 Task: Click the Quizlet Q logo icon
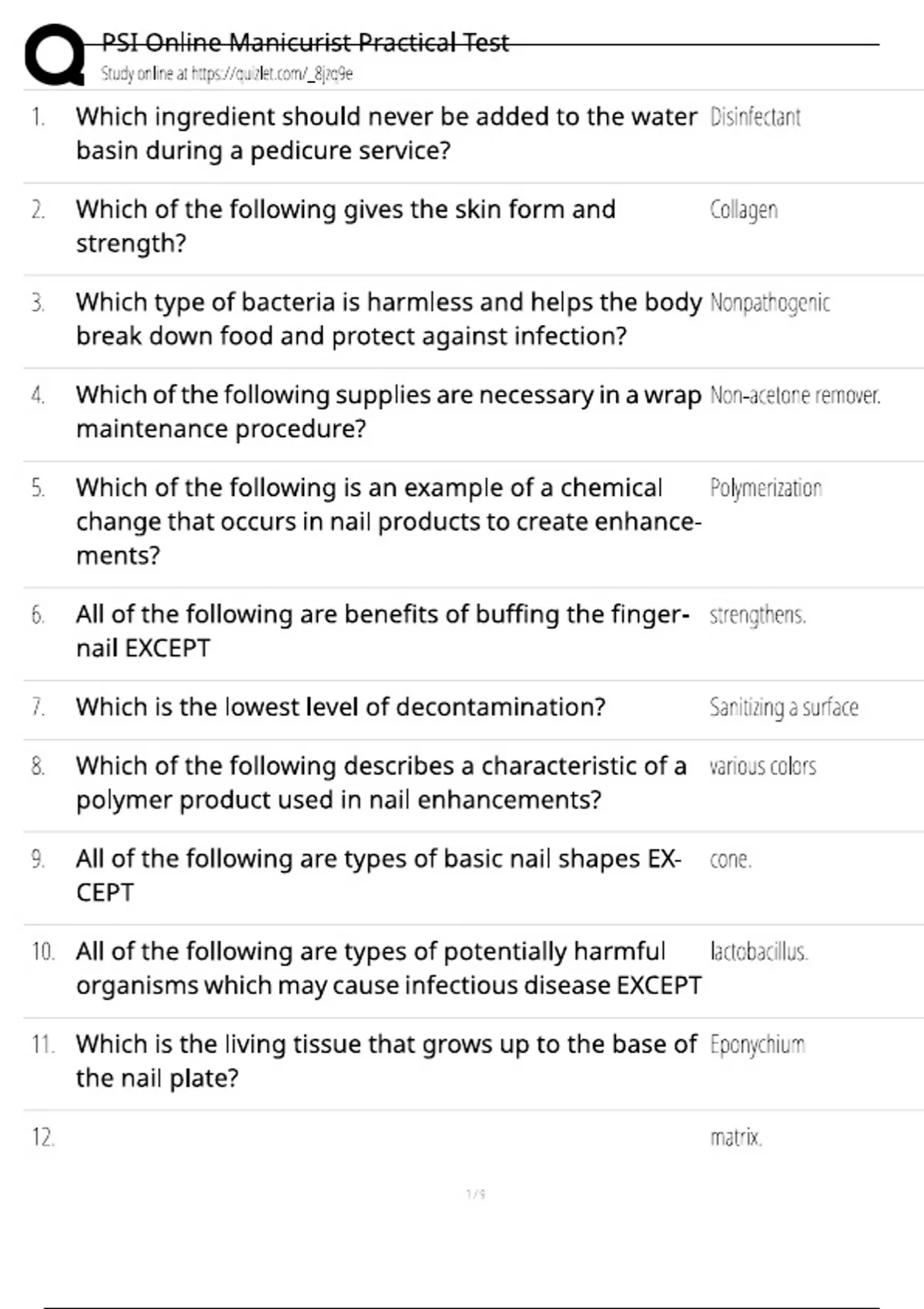(x=55, y=55)
